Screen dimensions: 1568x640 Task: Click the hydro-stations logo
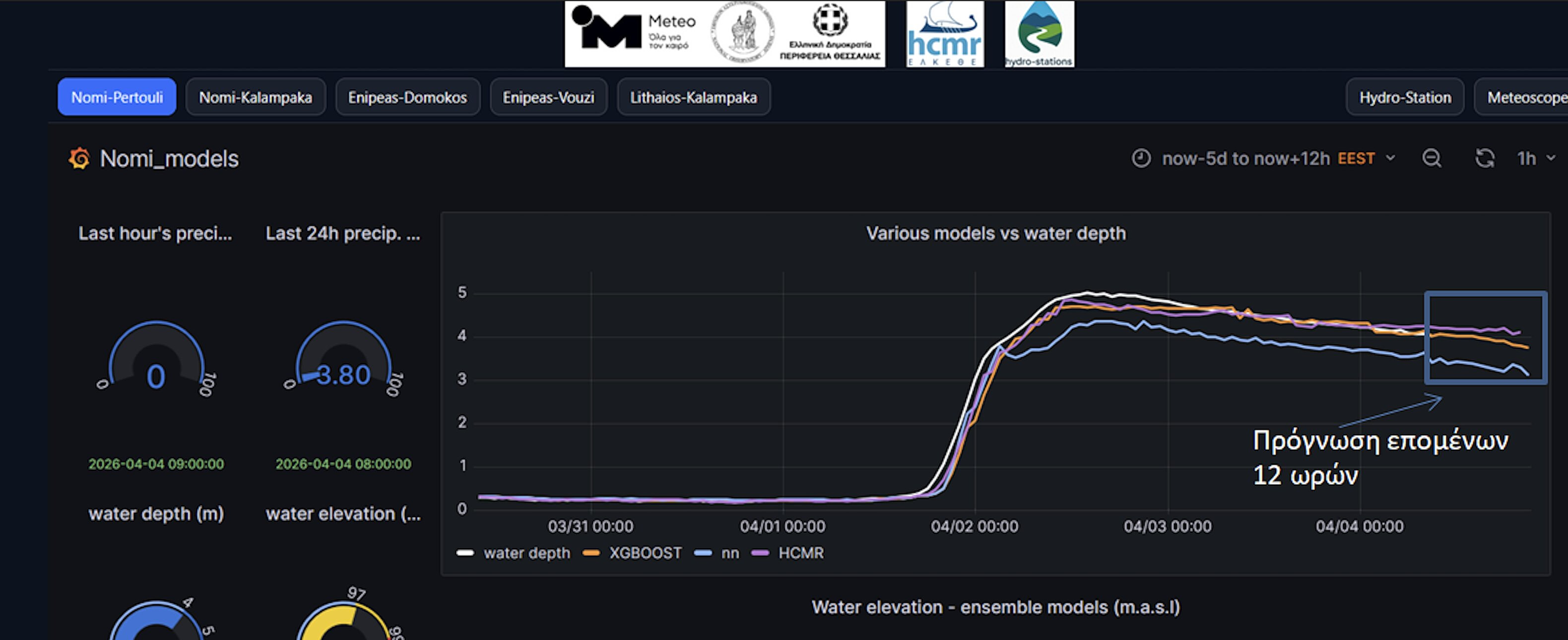point(1039,35)
